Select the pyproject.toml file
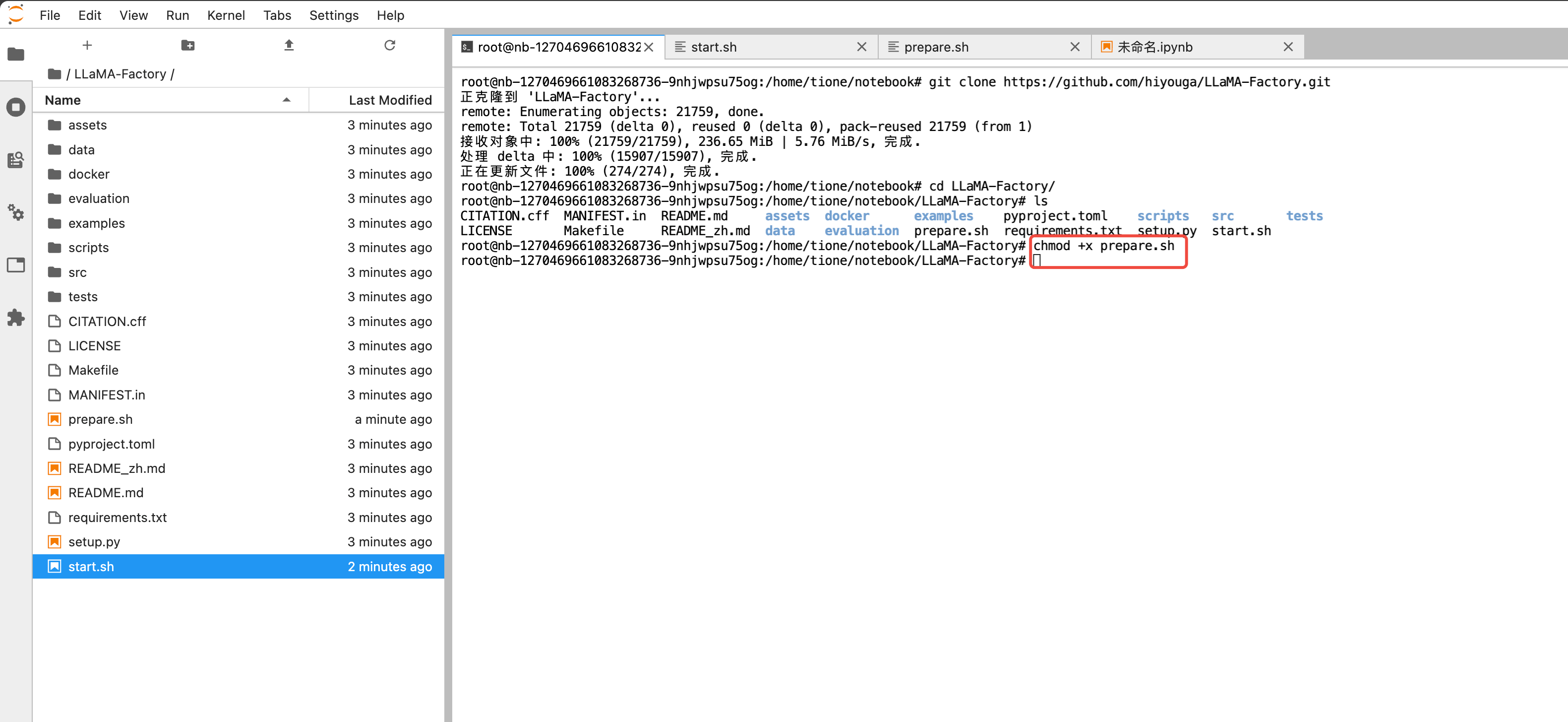The image size is (1568, 722). [x=238, y=444]
